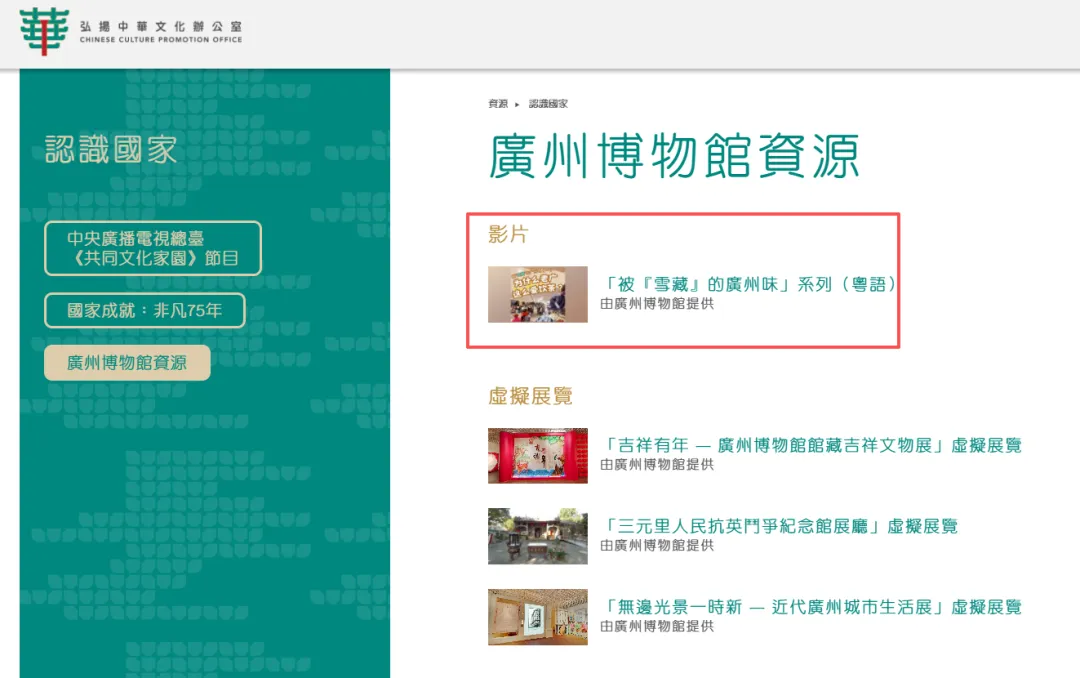The height and width of the screenshot is (678, 1080).
Task: Open 「被『雪藏』的廣州味」系列（粵語） video link
Action: click(x=748, y=284)
